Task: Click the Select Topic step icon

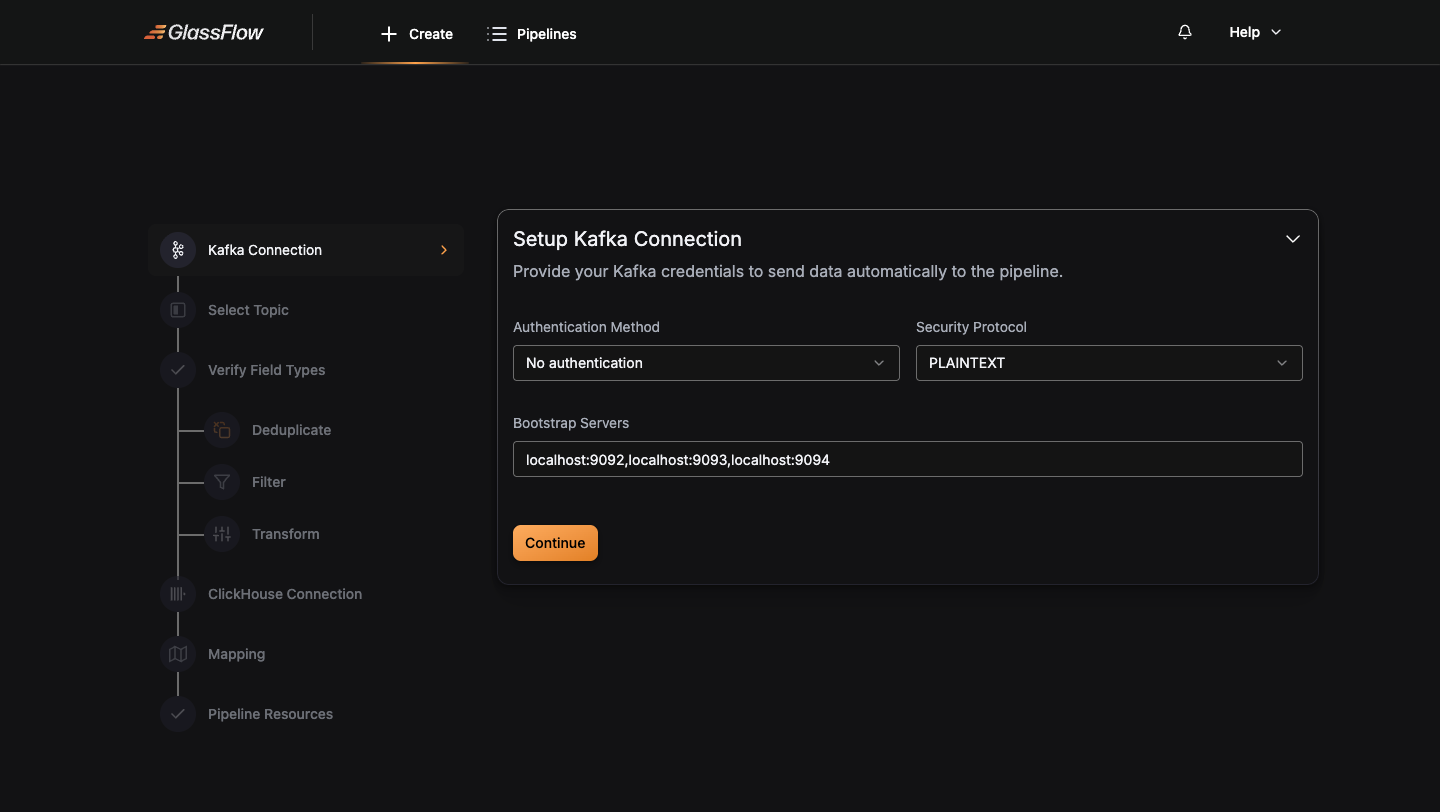Action: coord(178,310)
